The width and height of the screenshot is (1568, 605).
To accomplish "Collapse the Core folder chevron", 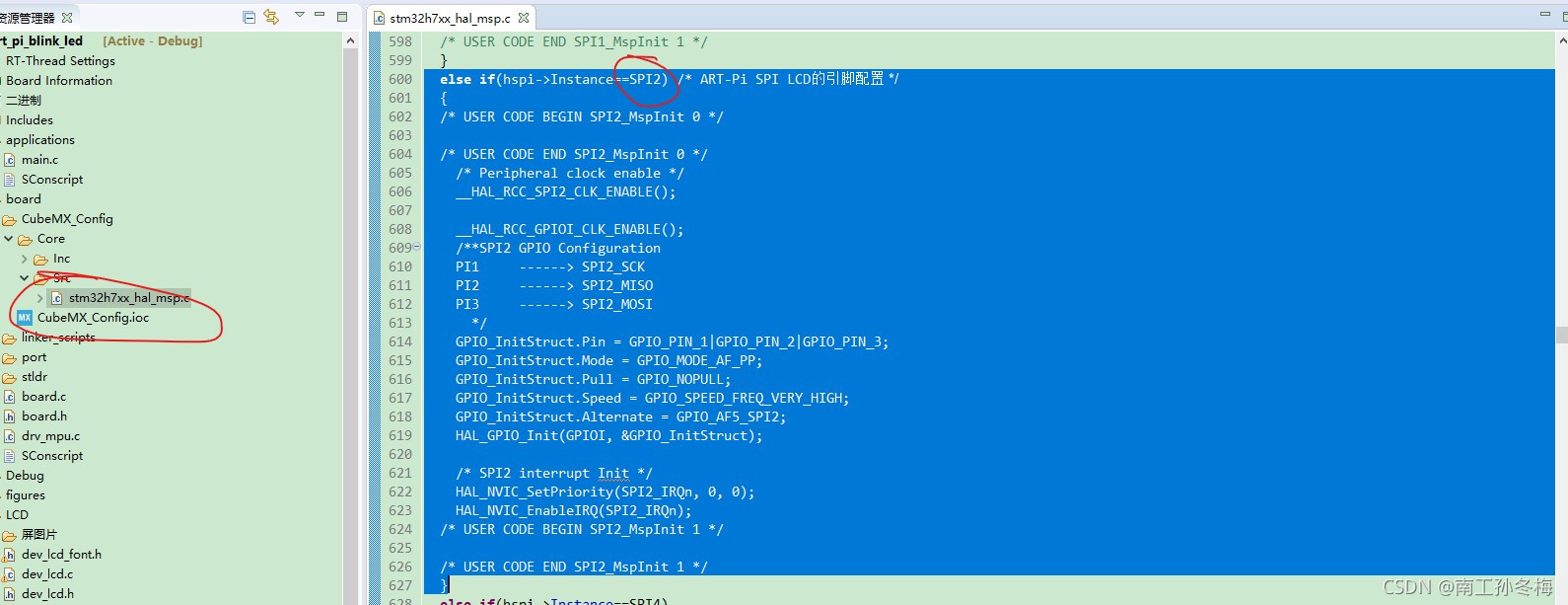I will click(9, 238).
